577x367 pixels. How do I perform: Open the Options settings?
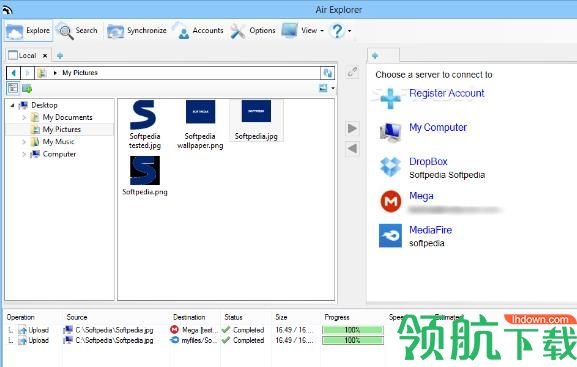[253, 31]
